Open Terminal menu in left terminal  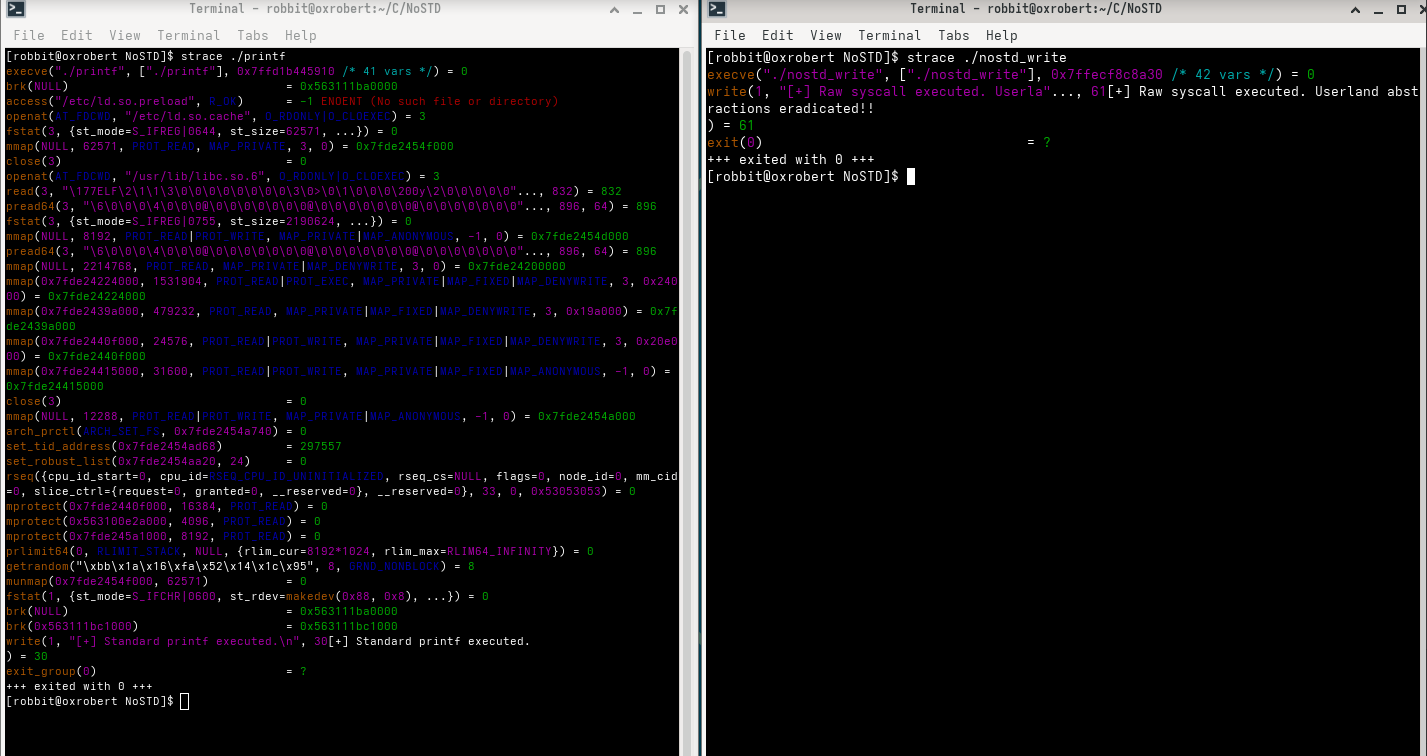click(x=189, y=35)
